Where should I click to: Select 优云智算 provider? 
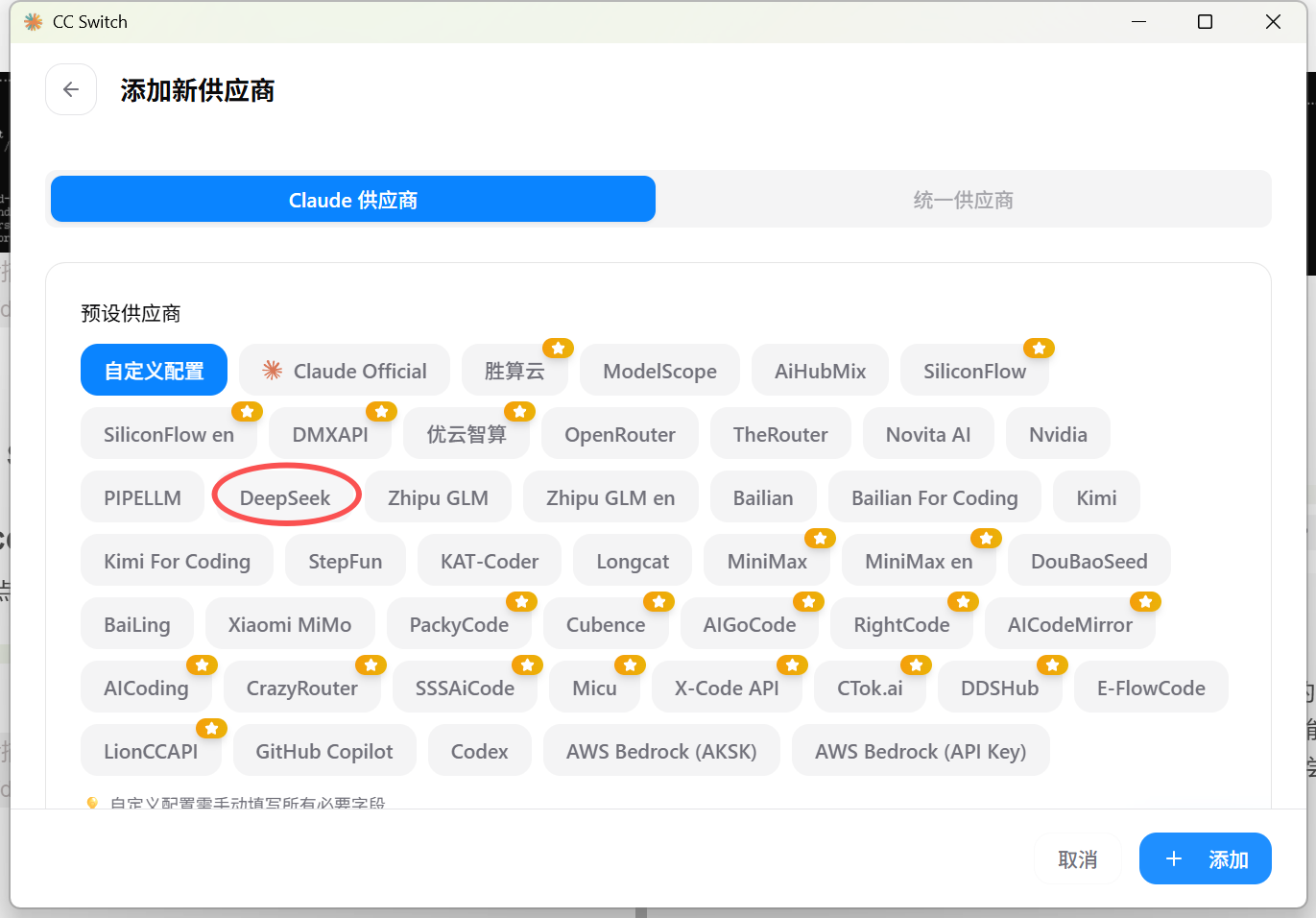(x=467, y=433)
